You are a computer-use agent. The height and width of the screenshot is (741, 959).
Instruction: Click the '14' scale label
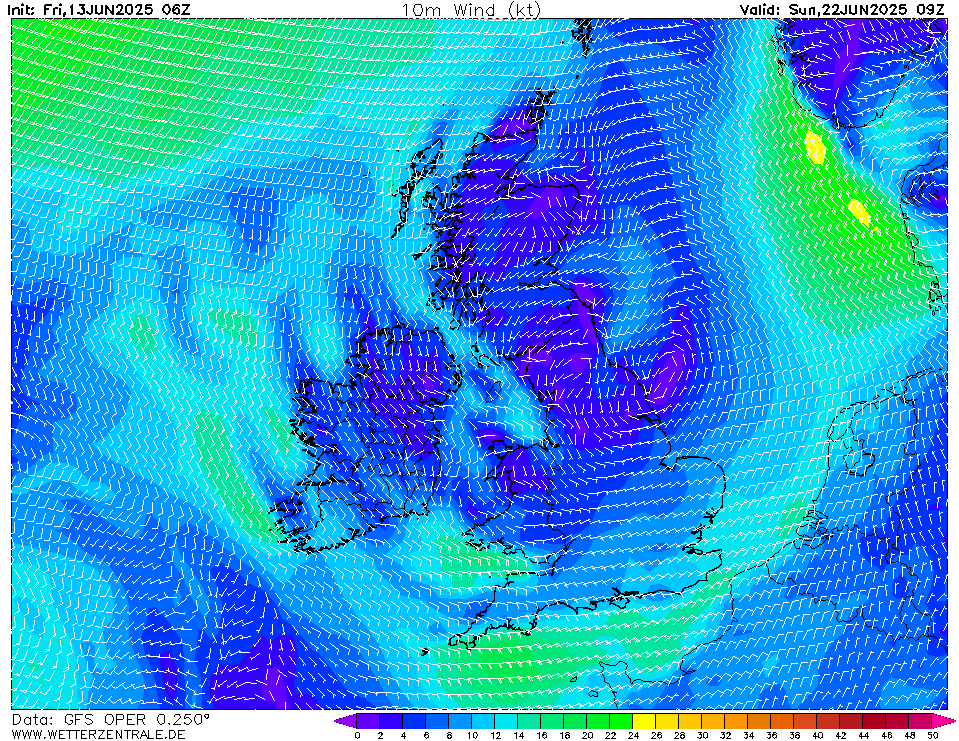point(518,735)
